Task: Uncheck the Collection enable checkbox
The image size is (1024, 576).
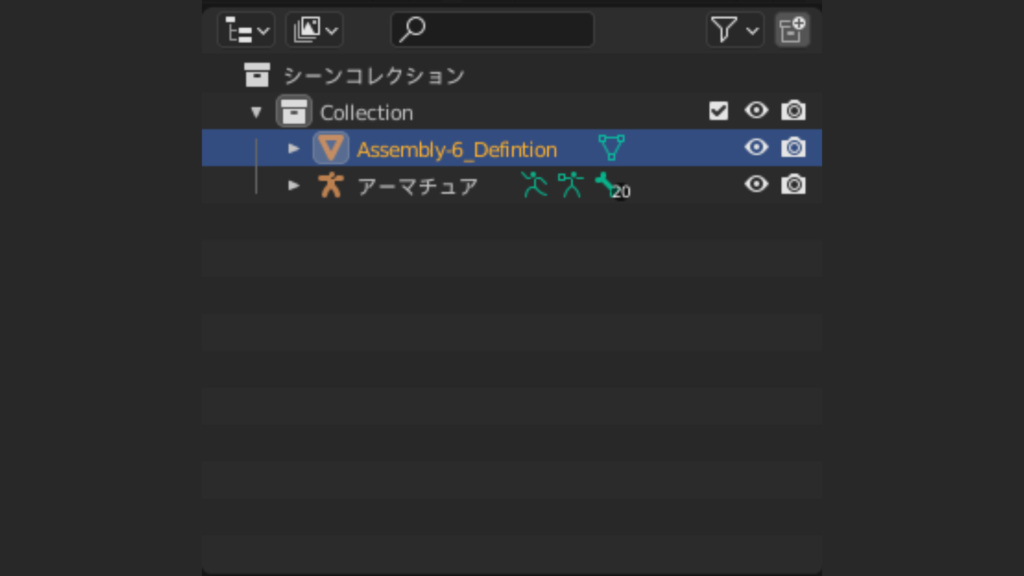Action: point(718,111)
